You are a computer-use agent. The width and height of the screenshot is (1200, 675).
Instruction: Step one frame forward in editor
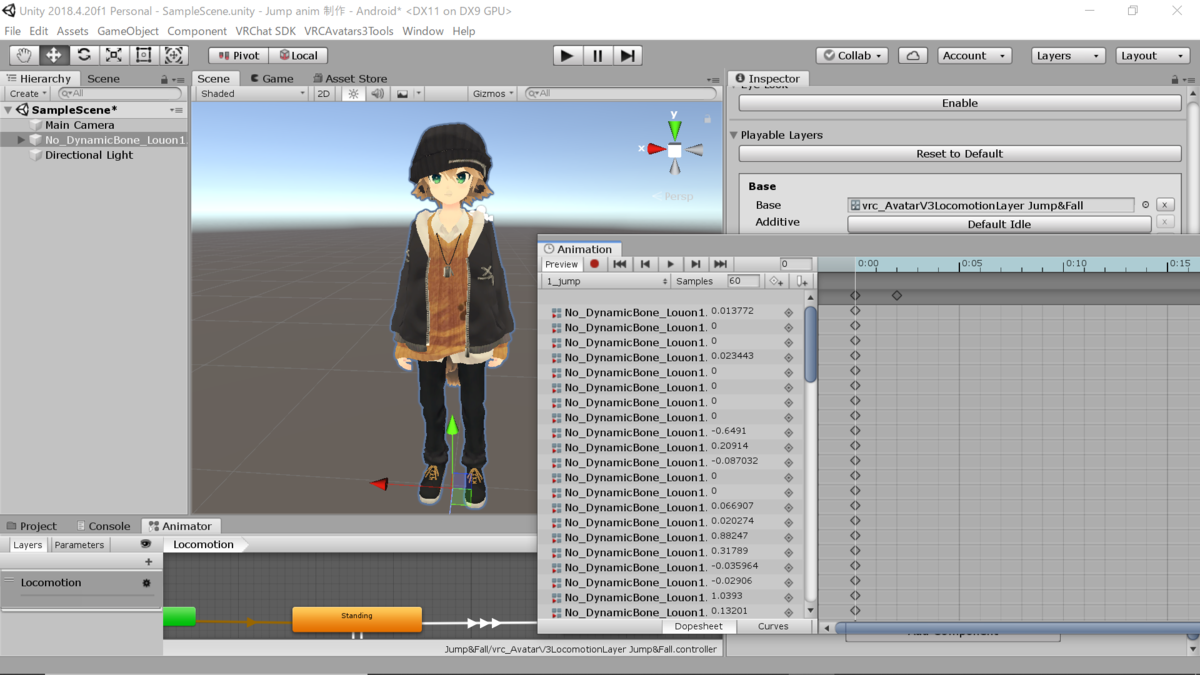click(x=627, y=56)
